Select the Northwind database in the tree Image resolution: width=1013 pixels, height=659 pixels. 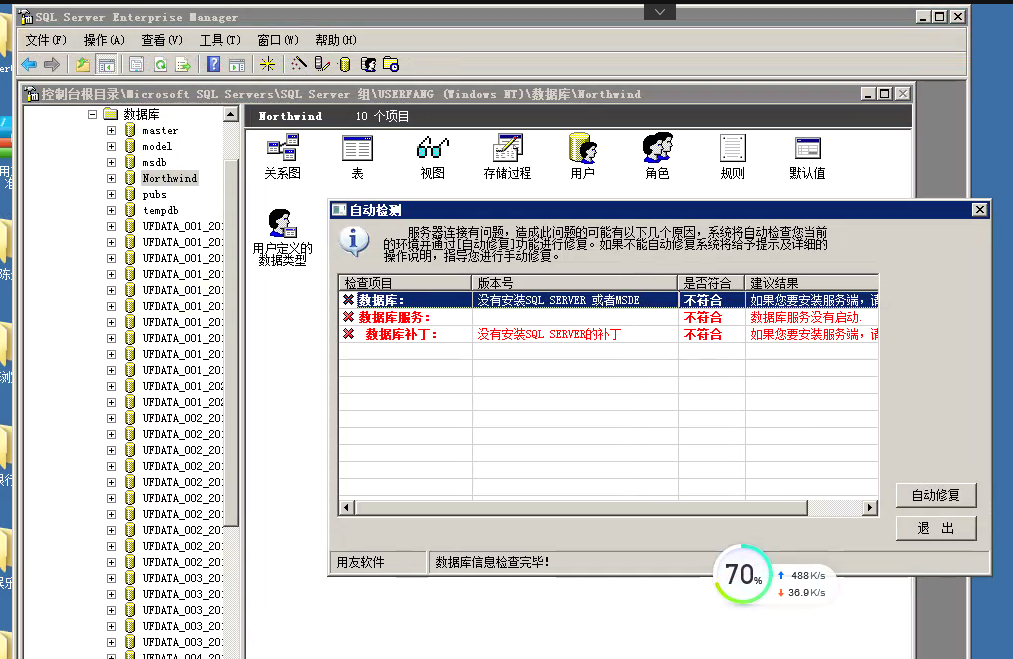169,178
